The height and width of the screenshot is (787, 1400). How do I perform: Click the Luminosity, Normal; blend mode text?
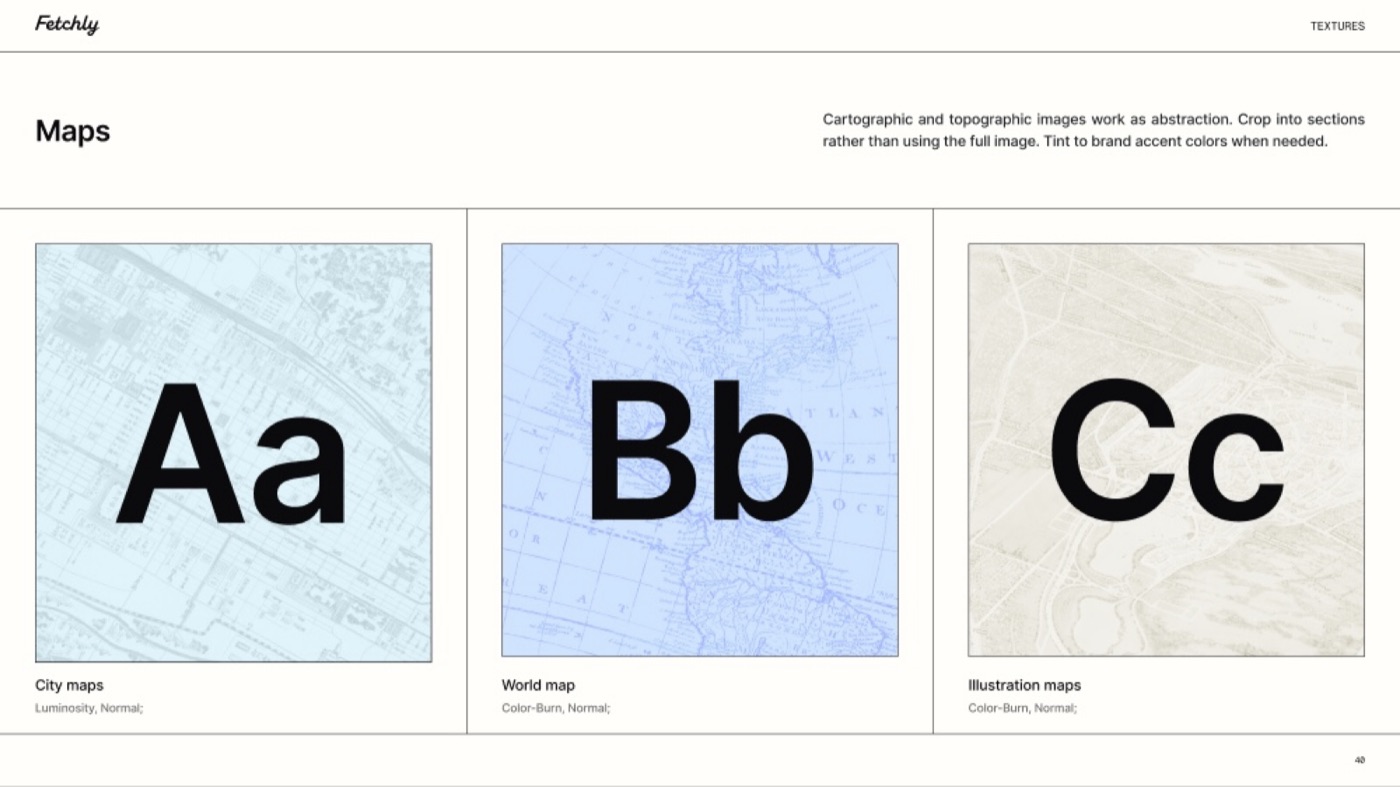[x=89, y=708]
